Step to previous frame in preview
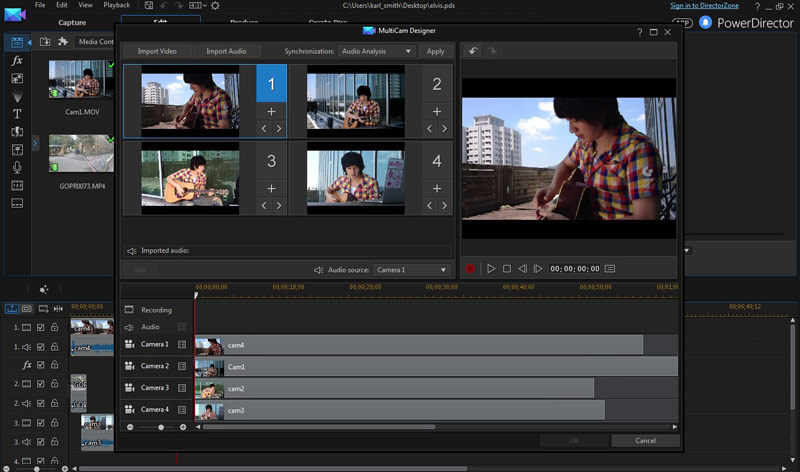Image resolution: width=800 pixels, height=472 pixels. click(522, 268)
